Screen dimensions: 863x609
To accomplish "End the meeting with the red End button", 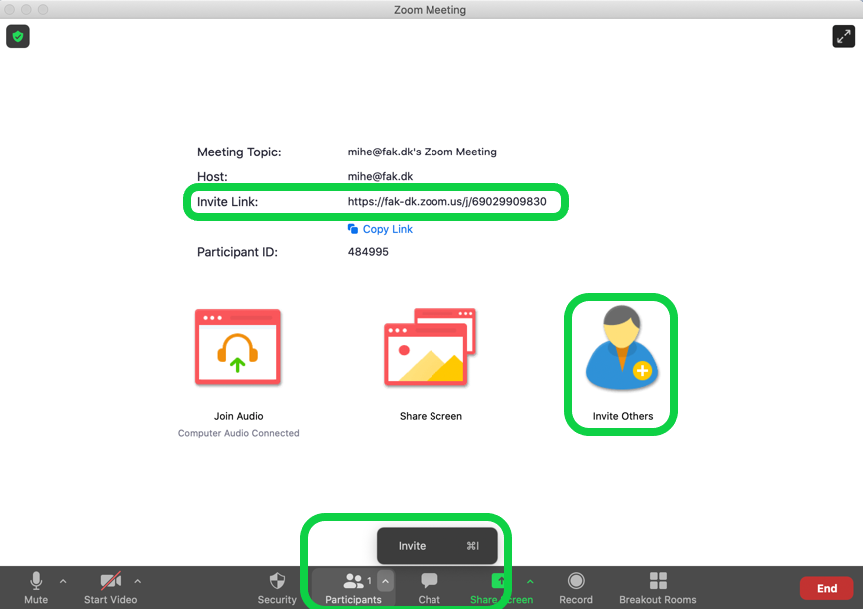I will coord(826,588).
